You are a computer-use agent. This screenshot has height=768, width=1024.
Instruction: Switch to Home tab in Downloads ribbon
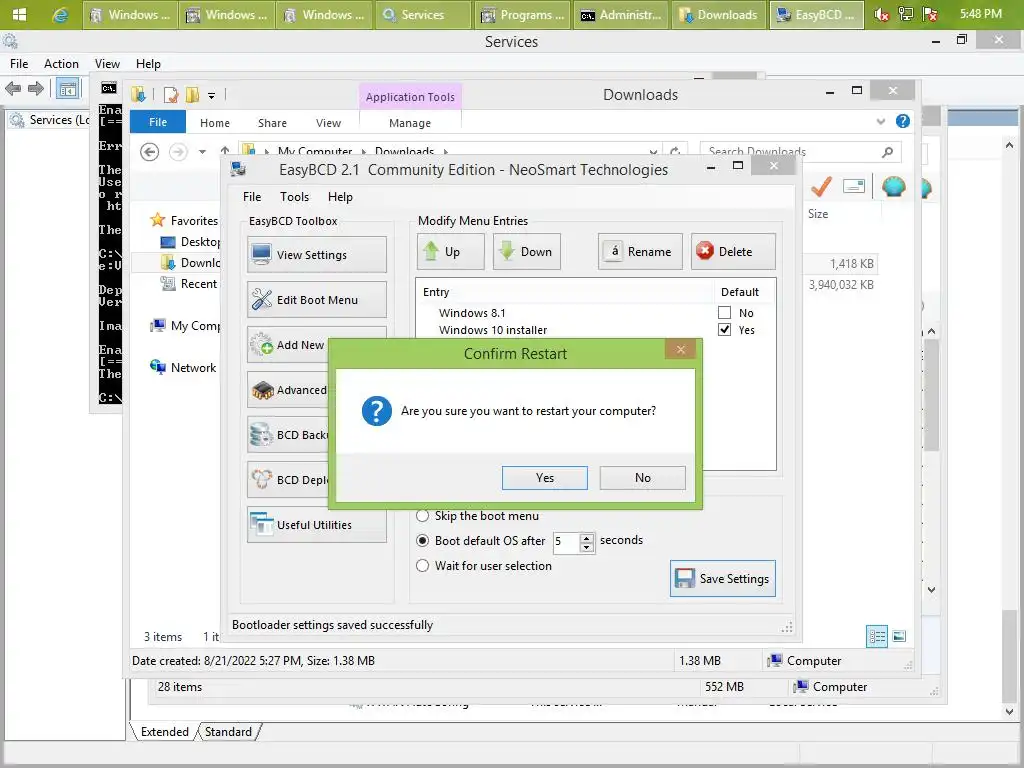coord(214,123)
